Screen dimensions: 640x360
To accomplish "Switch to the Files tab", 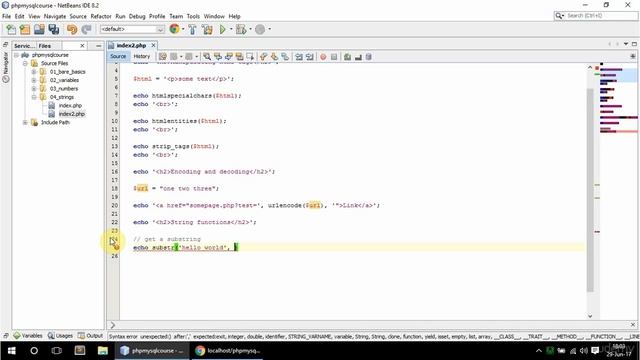I will pyautogui.click(x=45, y=46).
